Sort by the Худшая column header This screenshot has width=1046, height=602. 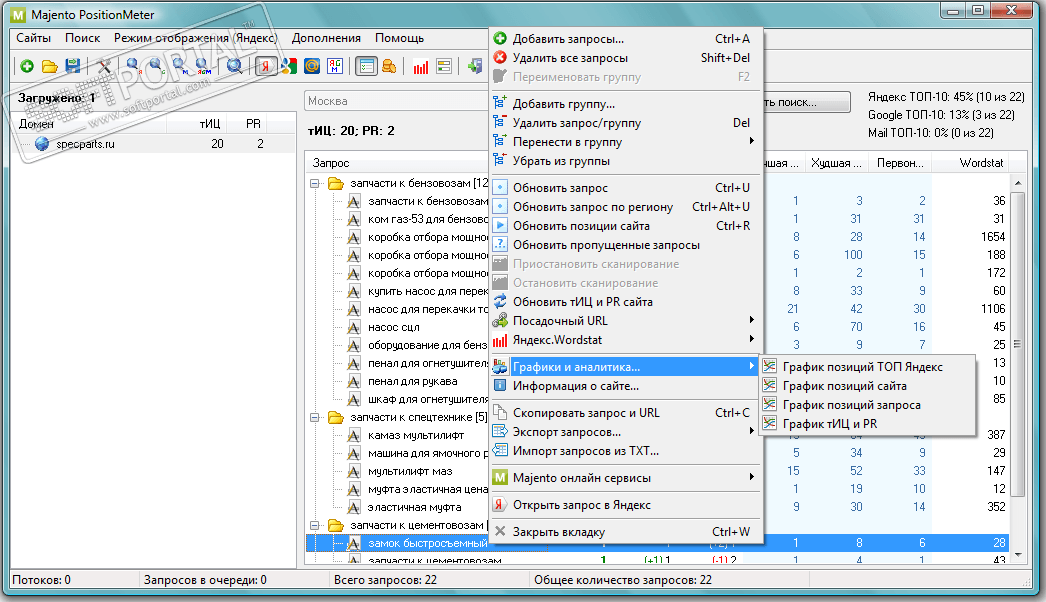pyautogui.click(x=837, y=163)
